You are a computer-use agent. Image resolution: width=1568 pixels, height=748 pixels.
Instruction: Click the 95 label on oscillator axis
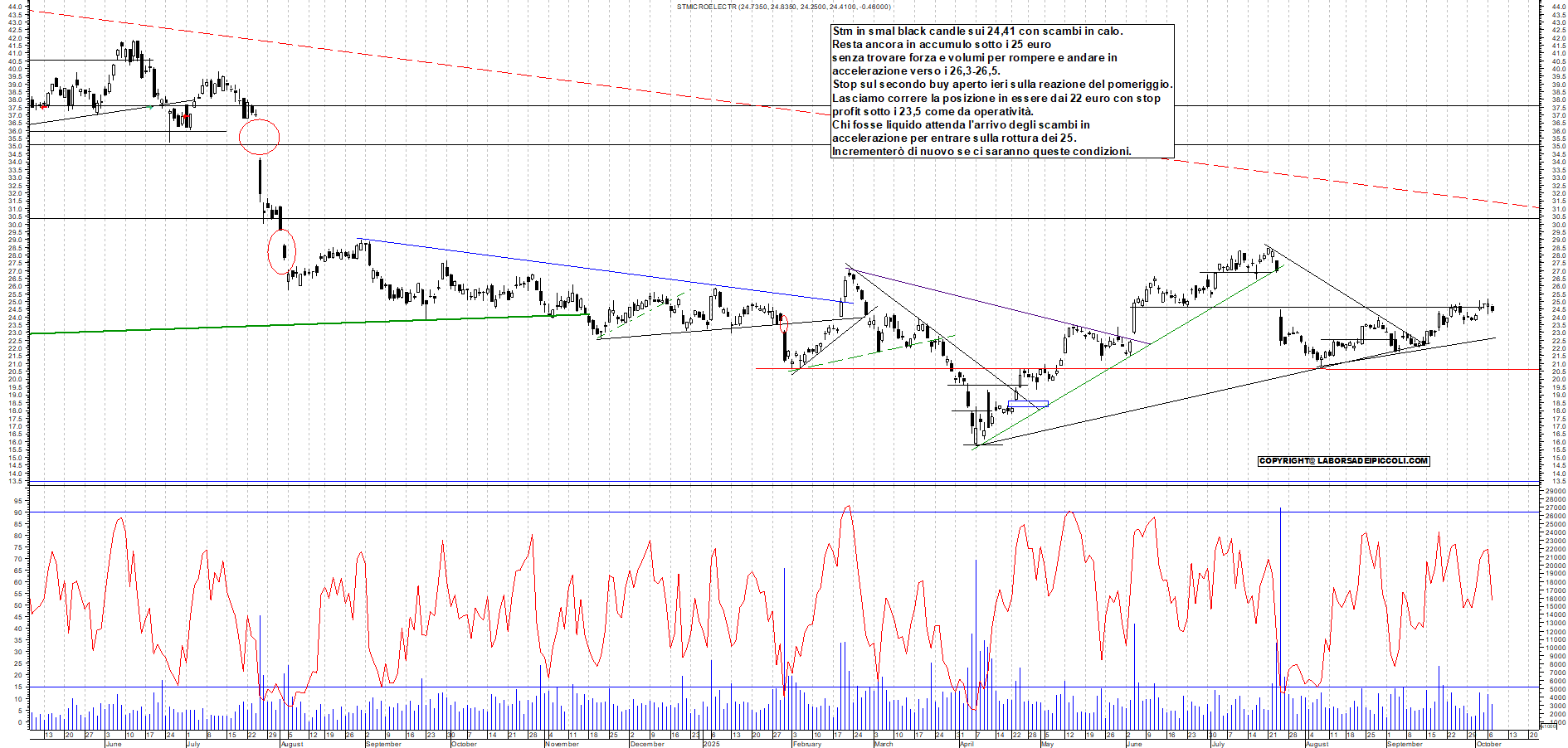pos(18,500)
